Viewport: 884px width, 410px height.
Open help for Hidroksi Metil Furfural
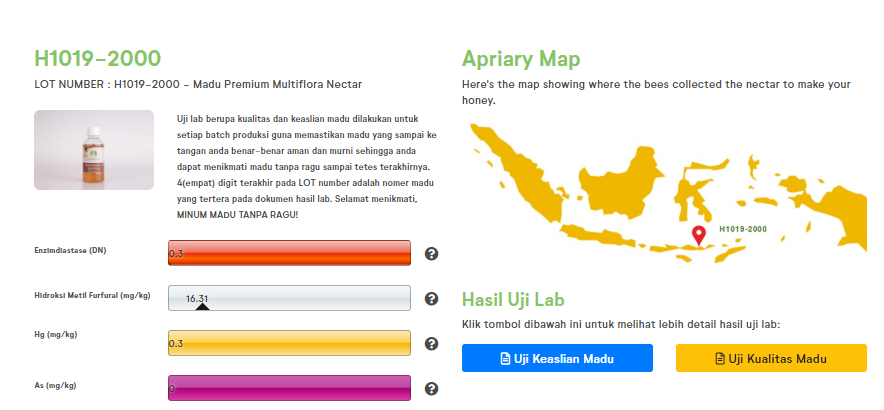432,299
